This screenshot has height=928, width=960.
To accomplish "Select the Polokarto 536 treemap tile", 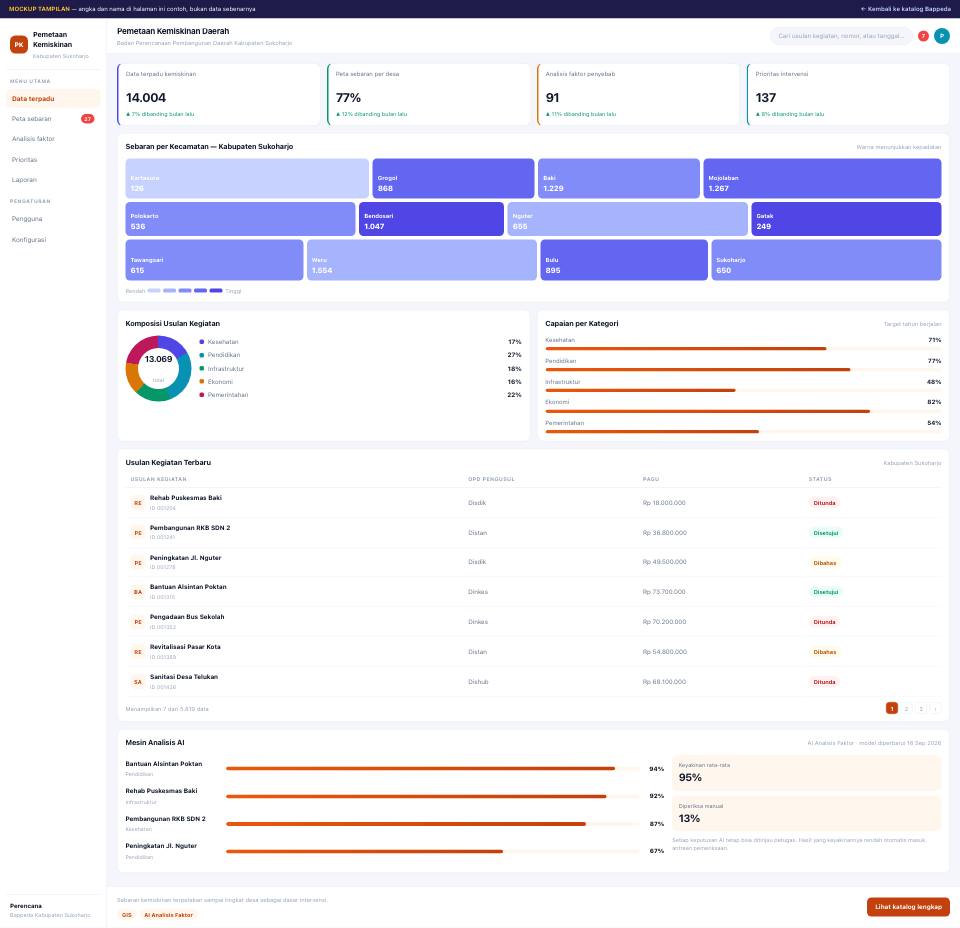I will 240,219.
